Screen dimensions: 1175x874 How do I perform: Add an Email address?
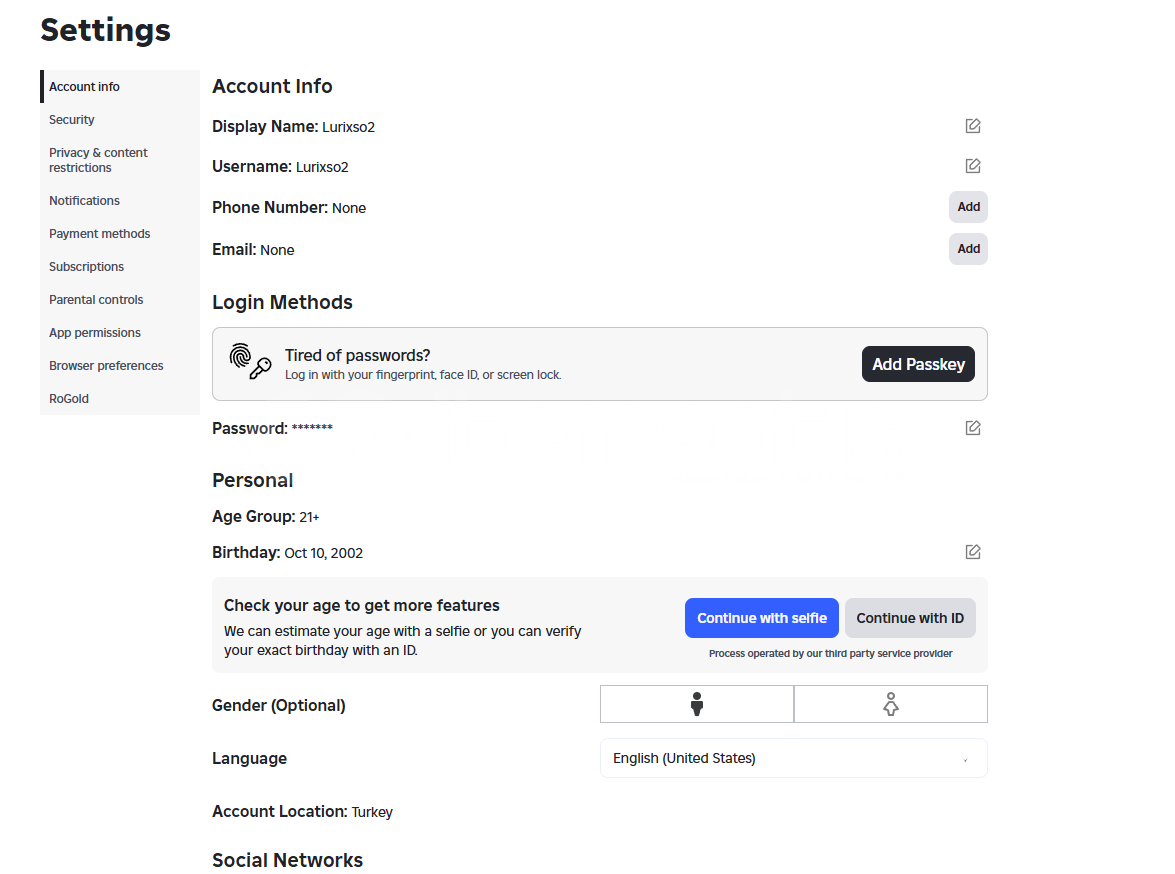click(x=968, y=249)
